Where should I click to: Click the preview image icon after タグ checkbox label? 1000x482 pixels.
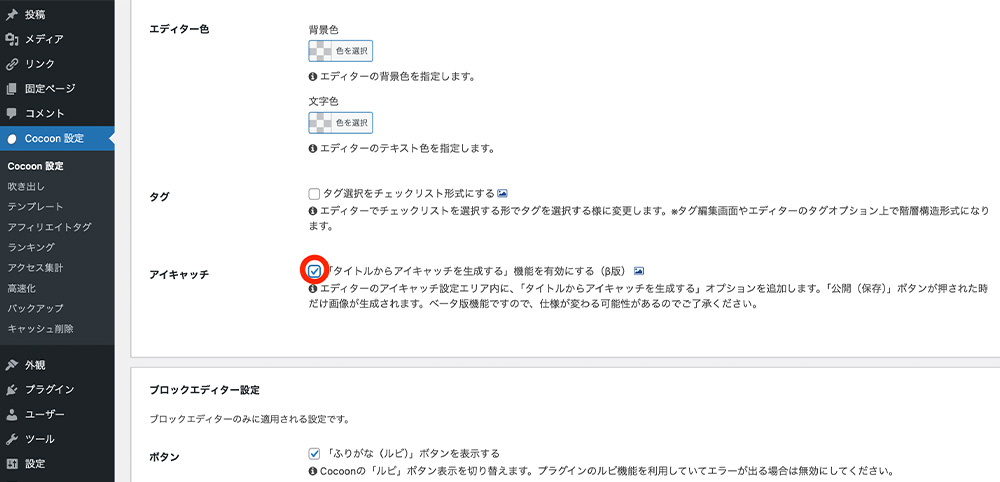click(504, 193)
